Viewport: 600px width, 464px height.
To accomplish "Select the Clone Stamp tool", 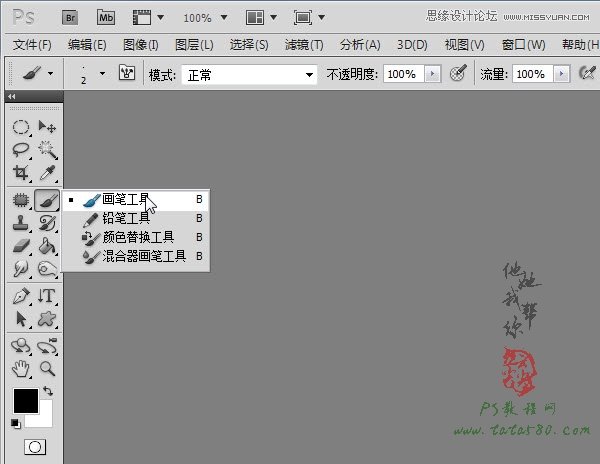I will 20,223.
